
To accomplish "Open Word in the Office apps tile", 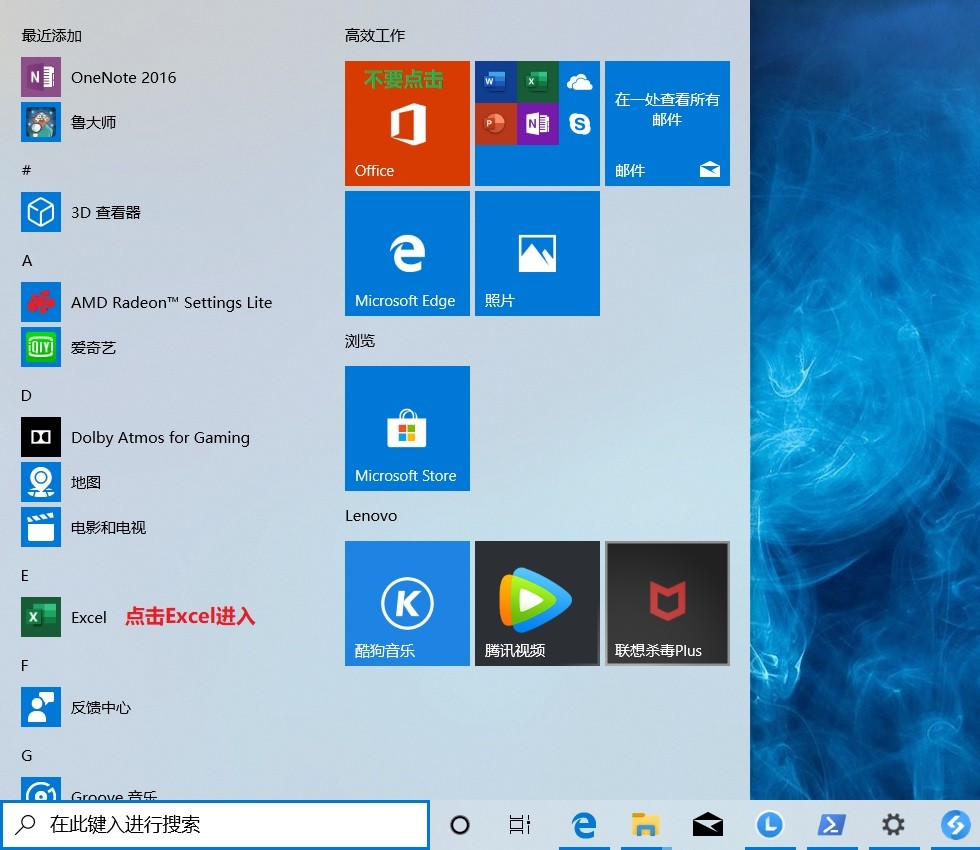I will [x=496, y=81].
